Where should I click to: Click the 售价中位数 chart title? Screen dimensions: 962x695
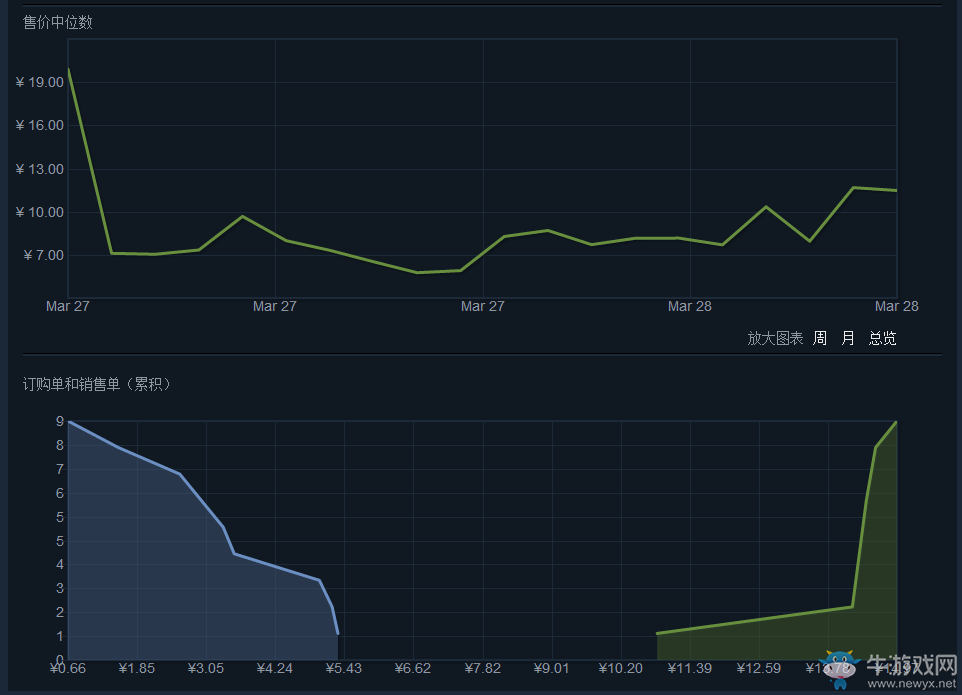[58, 22]
